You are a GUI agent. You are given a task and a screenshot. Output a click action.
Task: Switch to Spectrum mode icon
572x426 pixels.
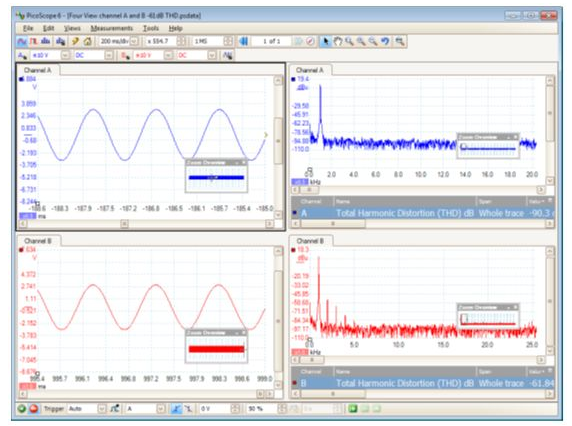pos(46,41)
